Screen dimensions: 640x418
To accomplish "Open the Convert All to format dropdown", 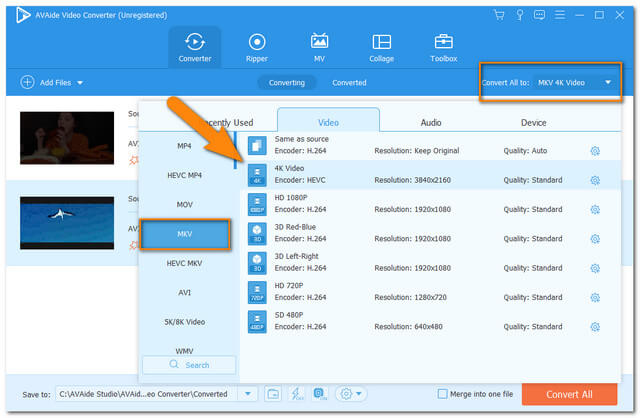I will [x=575, y=82].
